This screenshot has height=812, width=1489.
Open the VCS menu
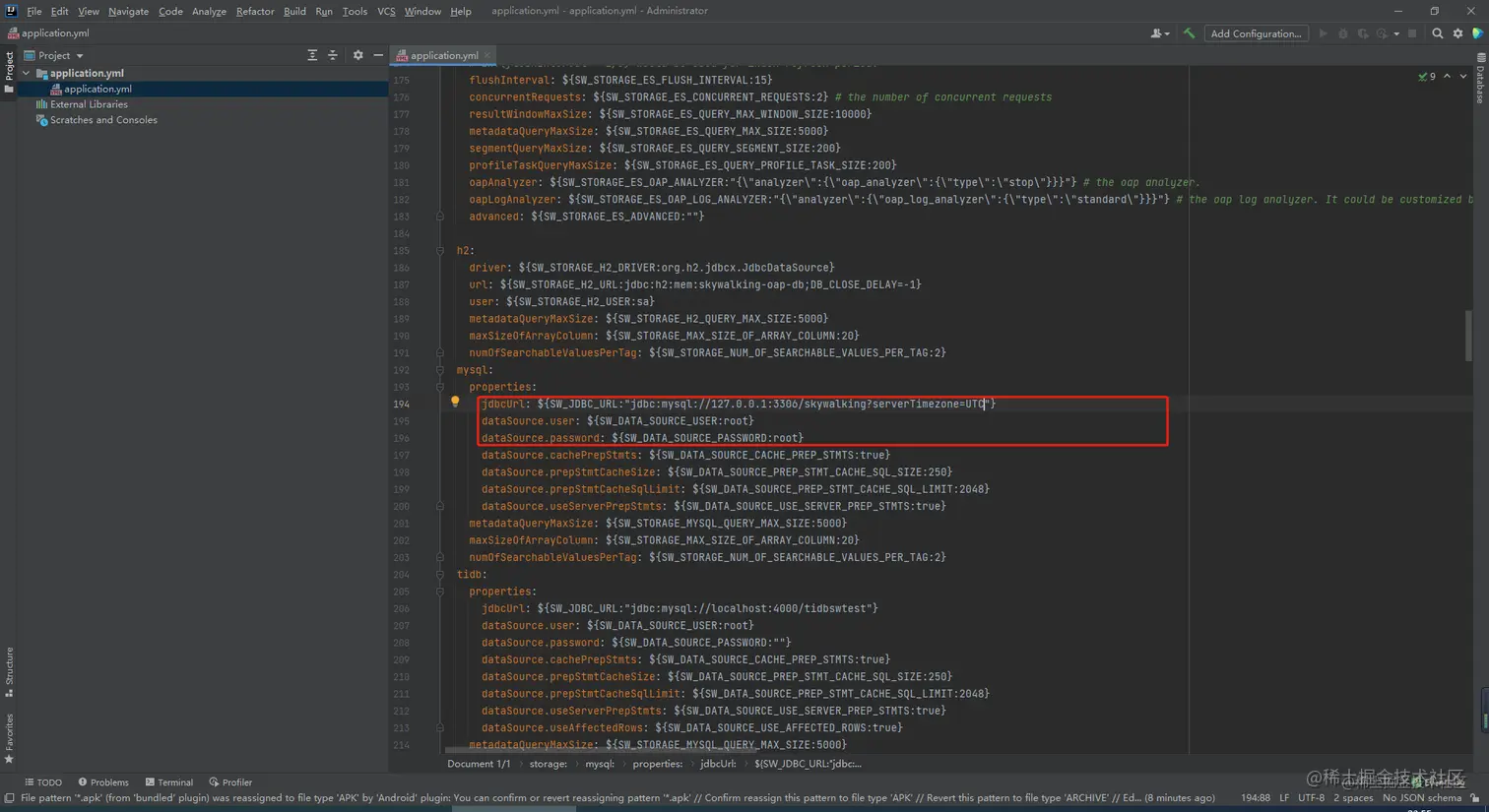tap(386, 11)
